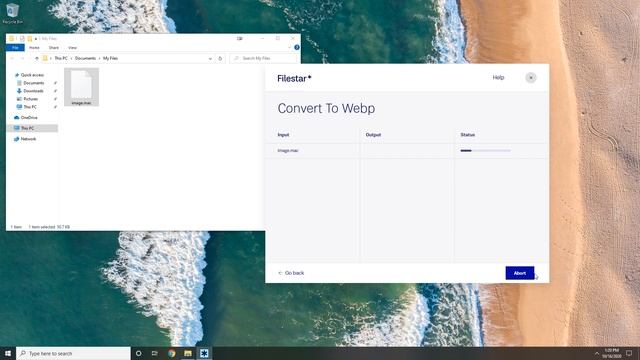This screenshot has width=640, height=360.
Task: Click the Forward arrow in File Explorer
Action: (22, 58)
